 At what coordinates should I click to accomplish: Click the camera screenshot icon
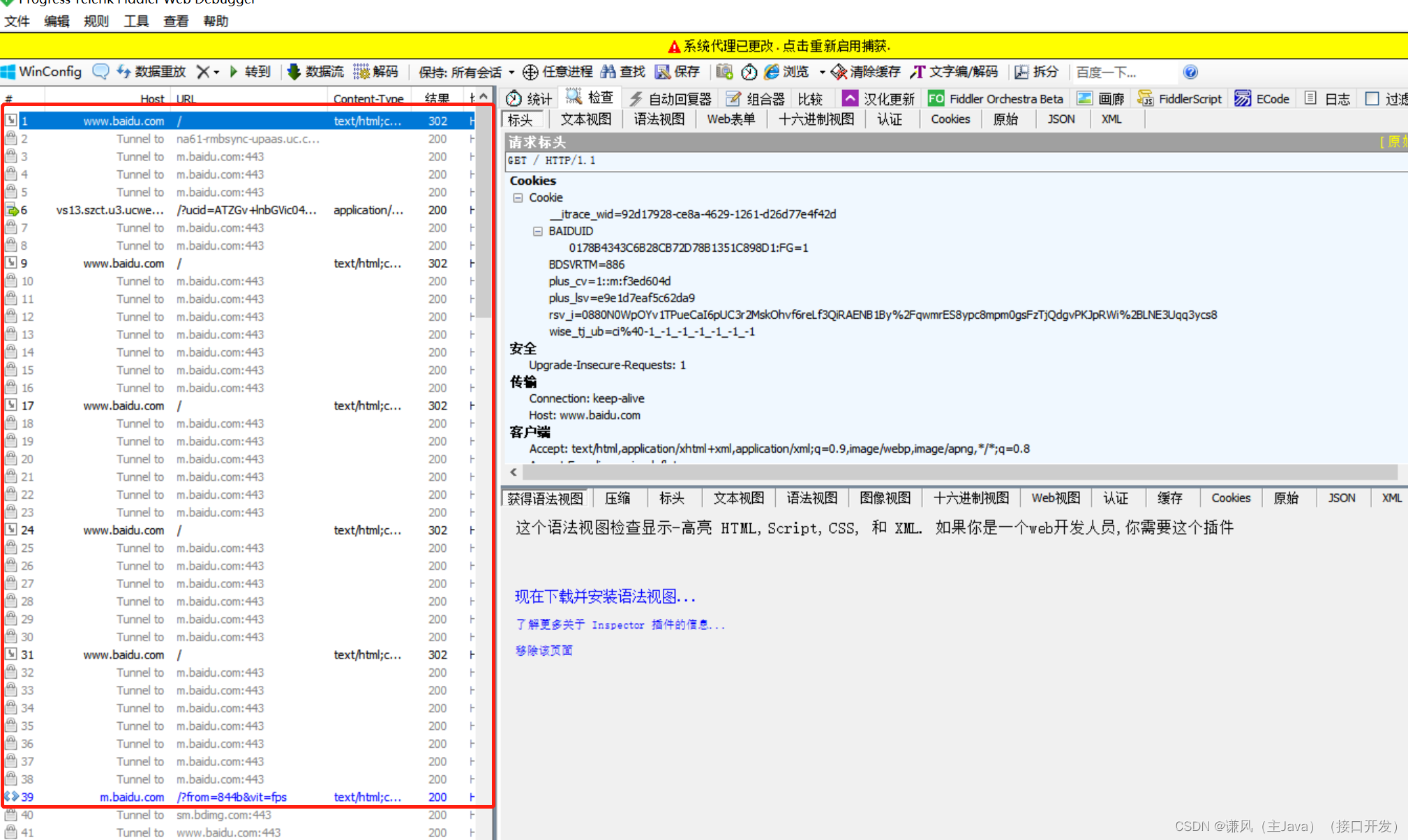click(724, 72)
